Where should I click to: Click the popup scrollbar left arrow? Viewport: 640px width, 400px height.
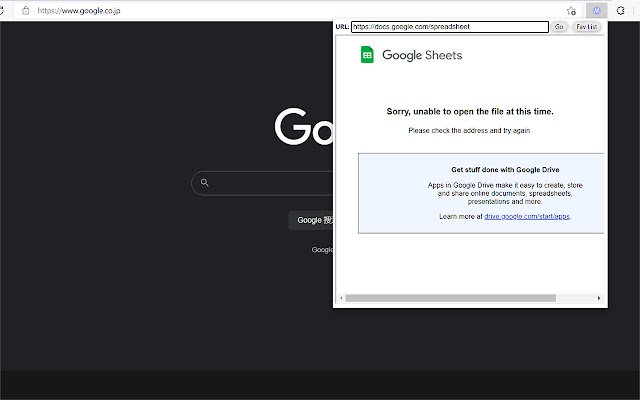341,298
